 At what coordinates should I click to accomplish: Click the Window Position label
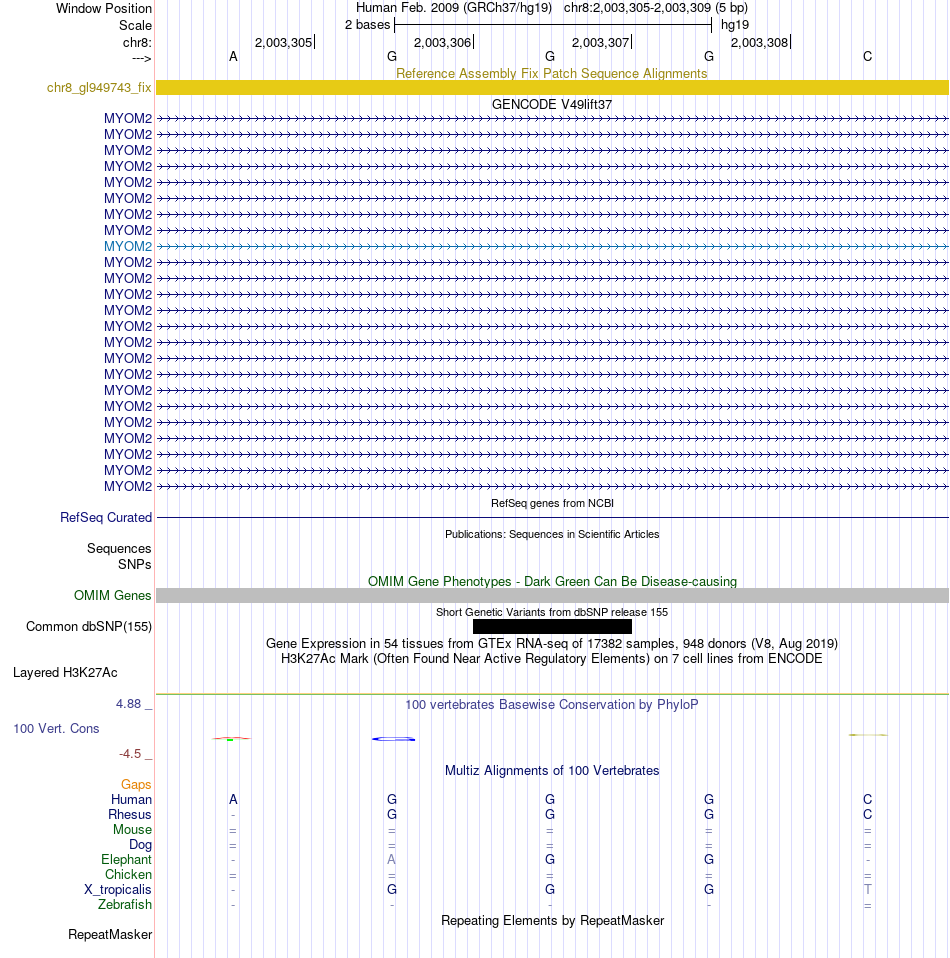(x=104, y=9)
